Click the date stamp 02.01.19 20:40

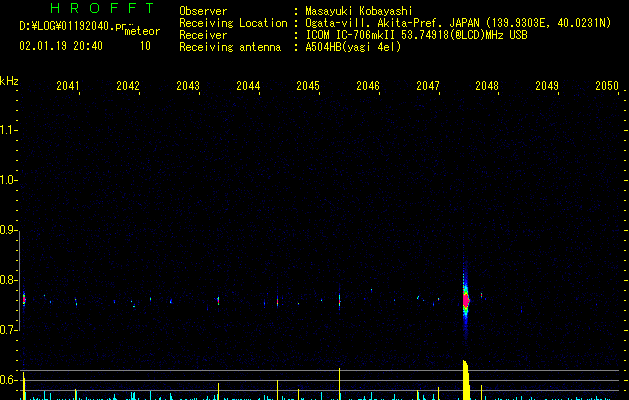[x=61, y=46]
